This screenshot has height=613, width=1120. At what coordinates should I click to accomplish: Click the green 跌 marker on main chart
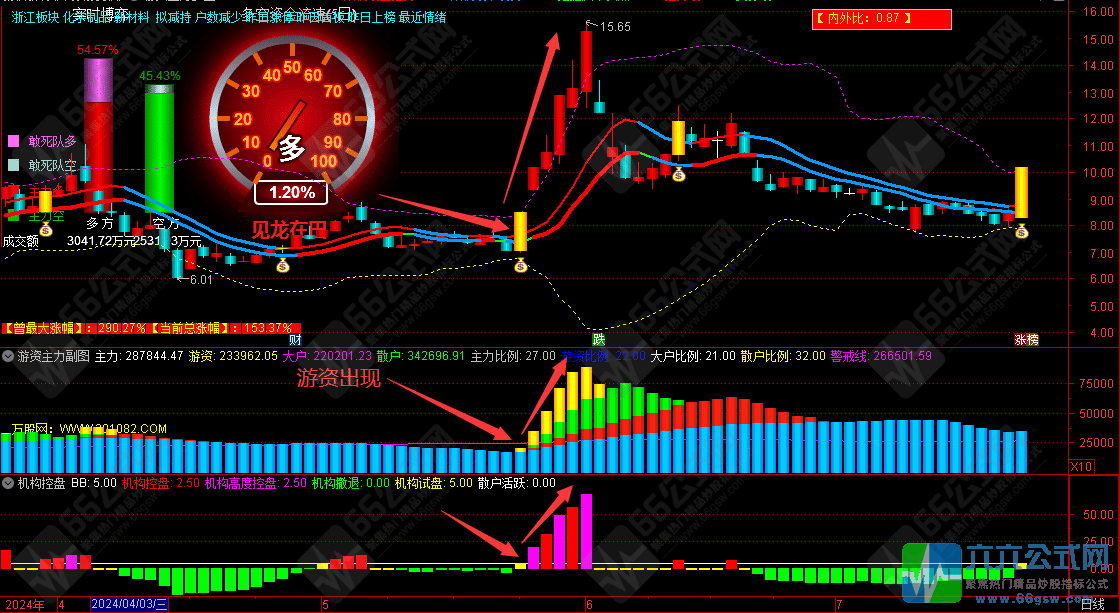click(598, 339)
